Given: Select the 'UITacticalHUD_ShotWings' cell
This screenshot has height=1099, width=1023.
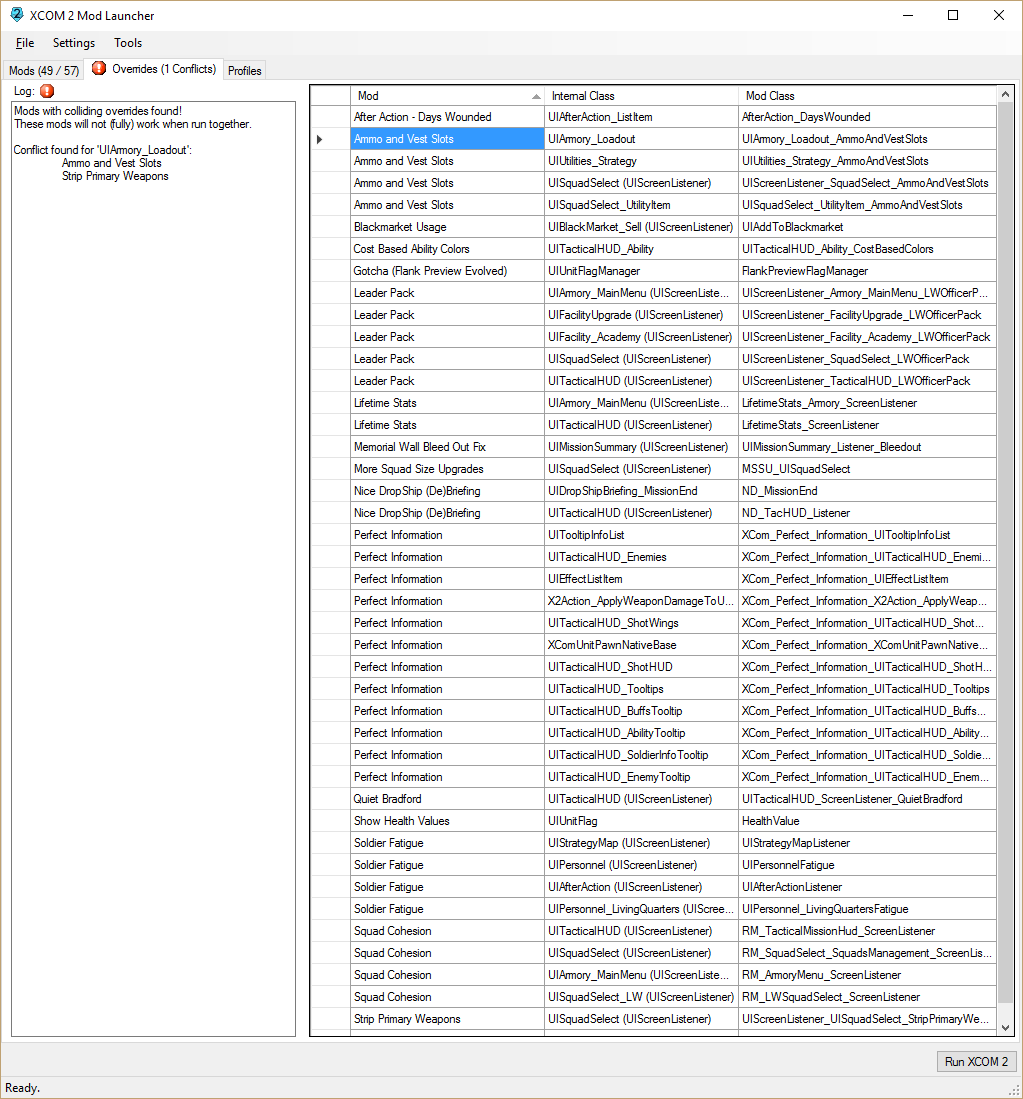Looking at the screenshot, I should 641,623.
